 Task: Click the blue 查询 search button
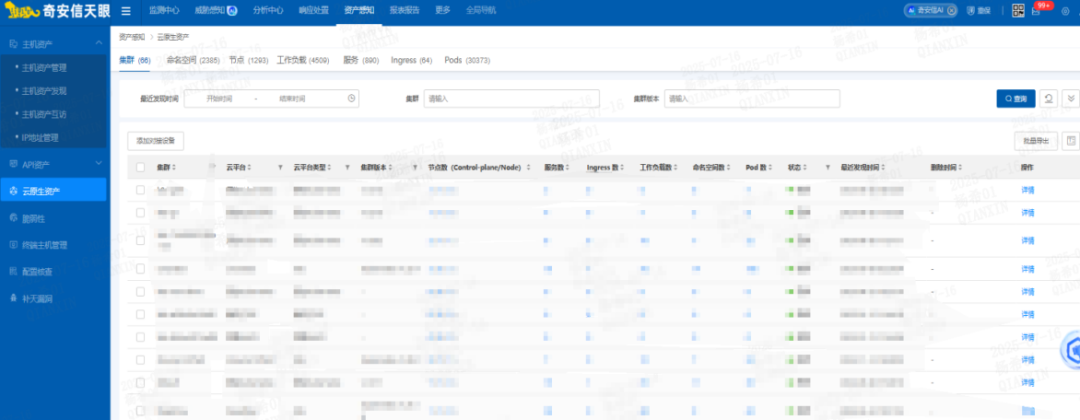tap(1016, 98)
